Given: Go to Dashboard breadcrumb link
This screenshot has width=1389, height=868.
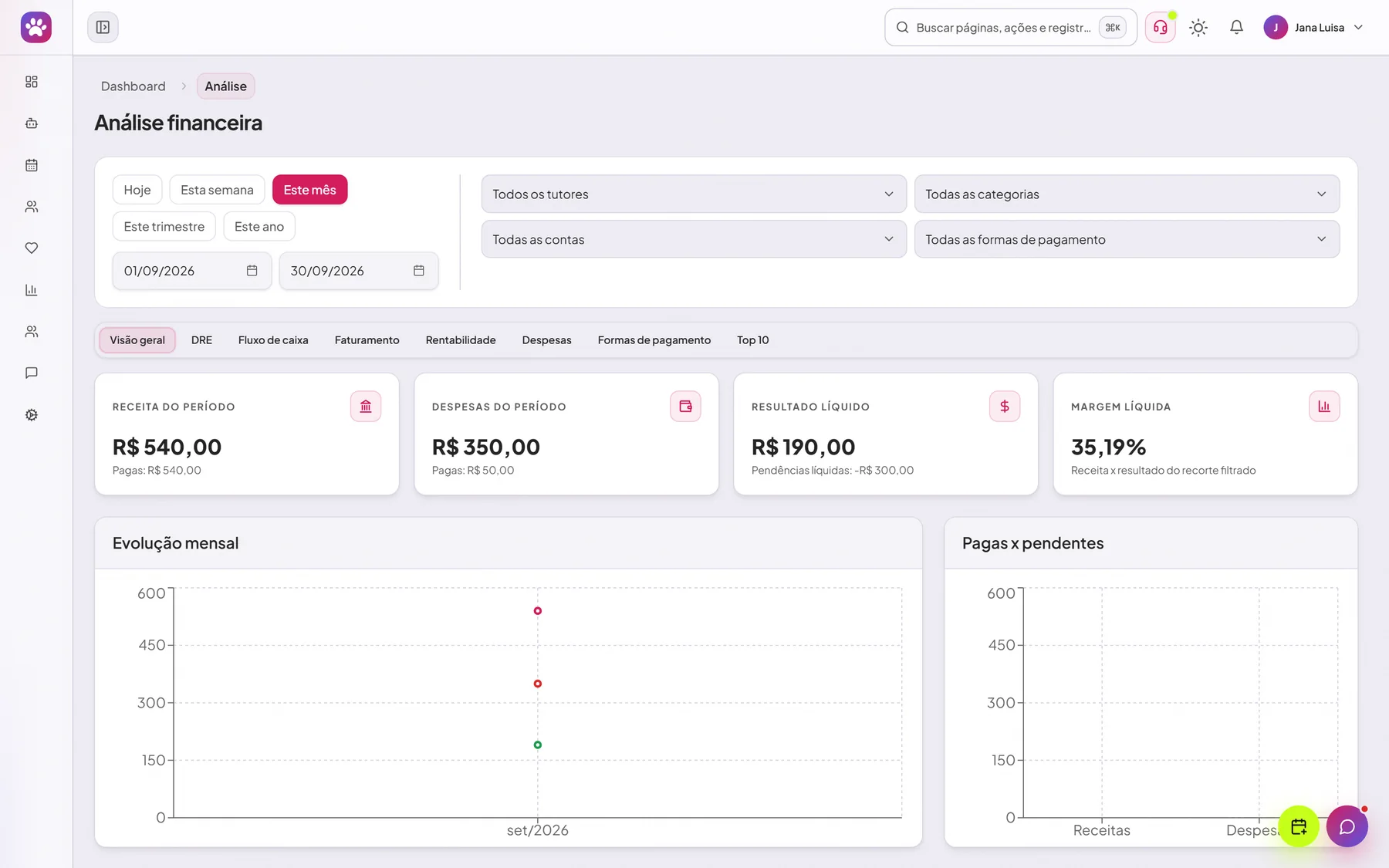Looking at the screenshot, I should [133, 86].
